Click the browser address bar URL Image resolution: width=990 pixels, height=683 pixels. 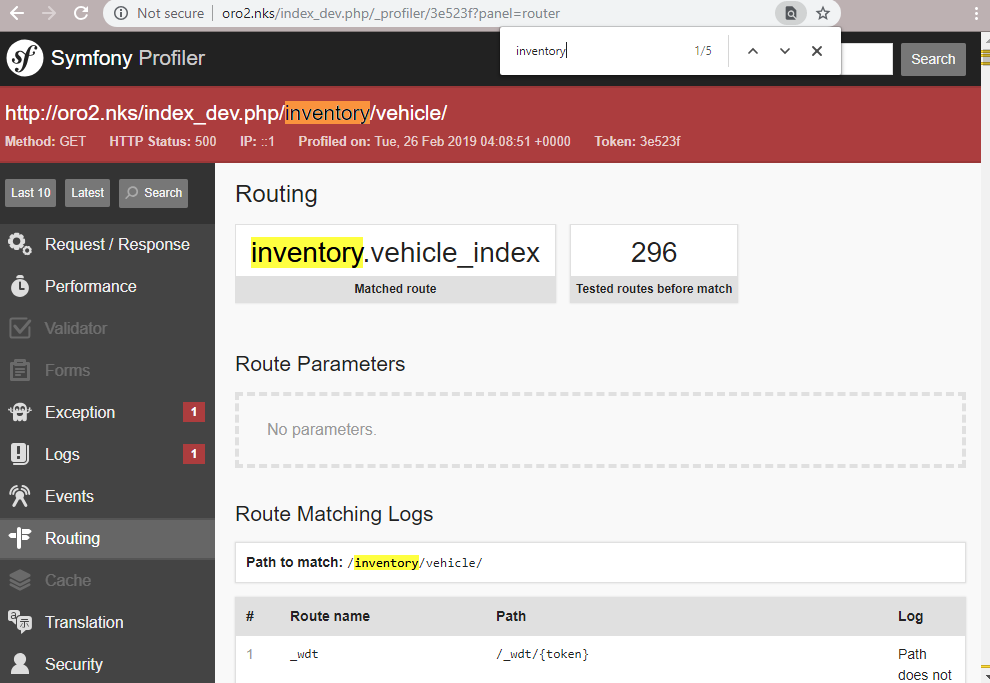[x=390, y=14]
